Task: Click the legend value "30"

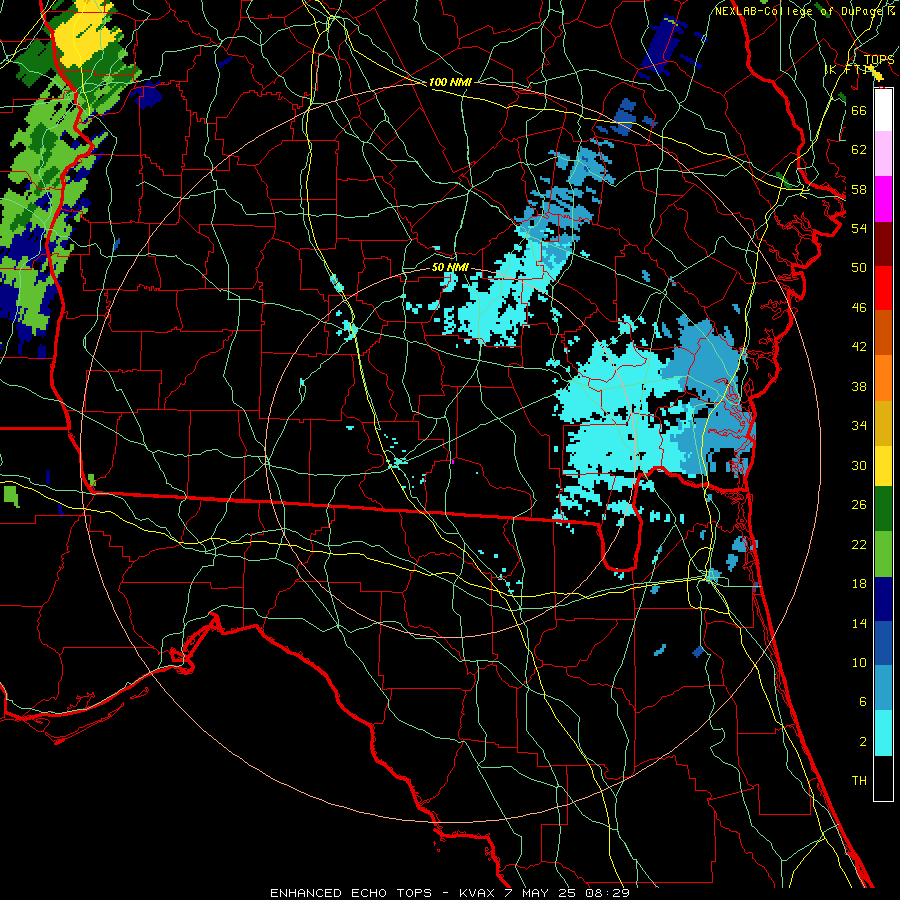Action: (x=859, y=465)
